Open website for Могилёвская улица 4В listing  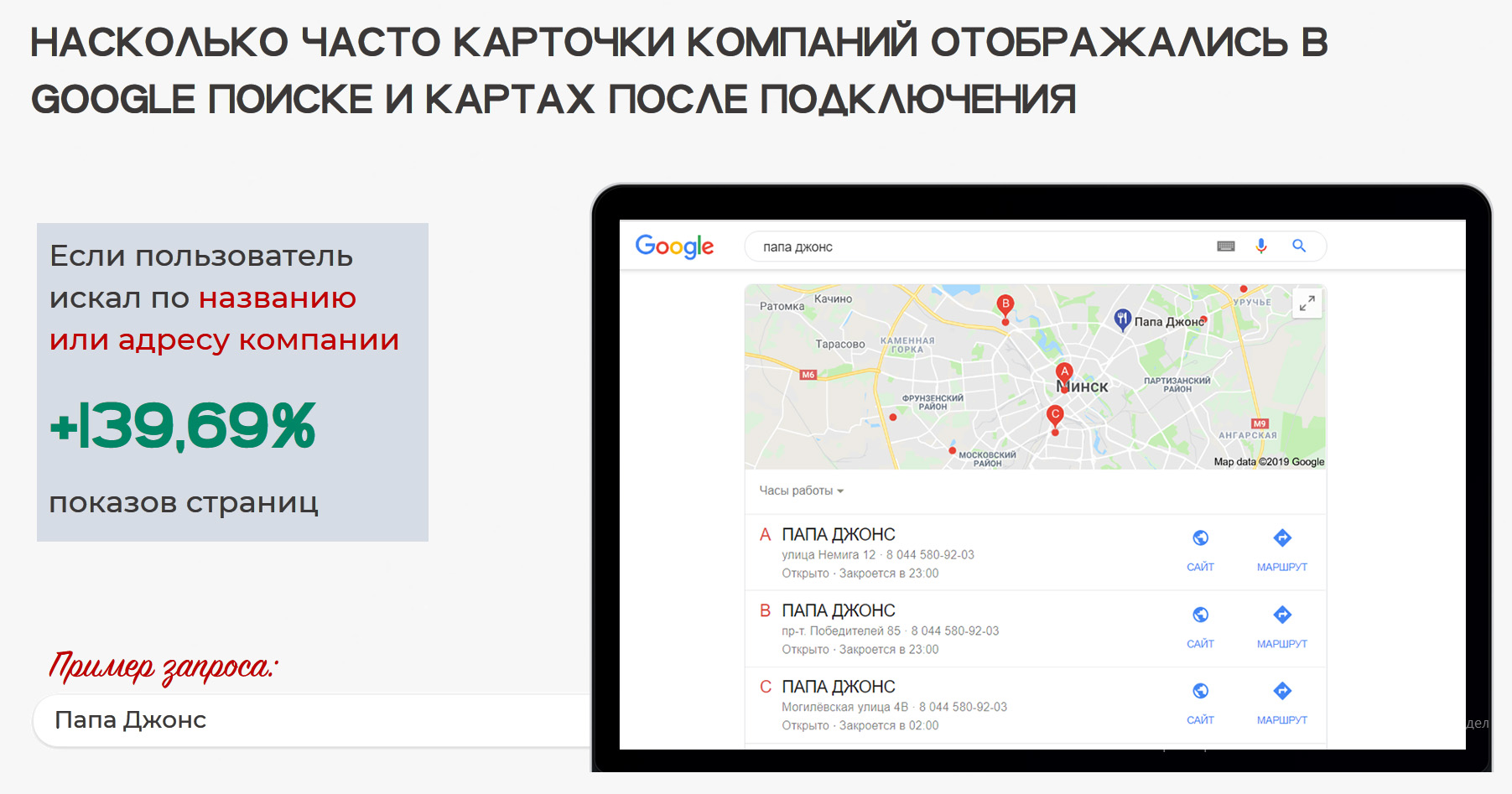[1200, 703]
